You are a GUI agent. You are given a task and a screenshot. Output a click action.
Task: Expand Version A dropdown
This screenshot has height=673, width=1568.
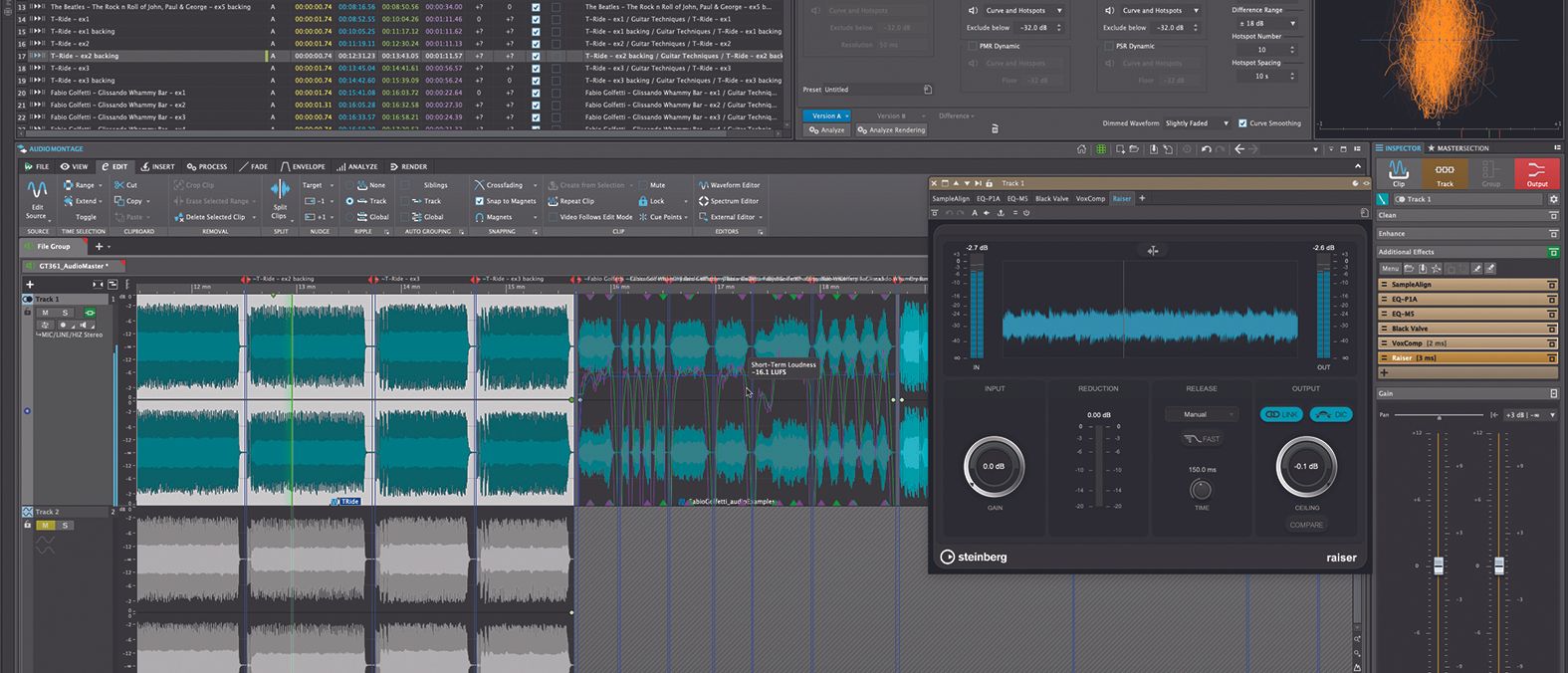[x=848, y=116]
